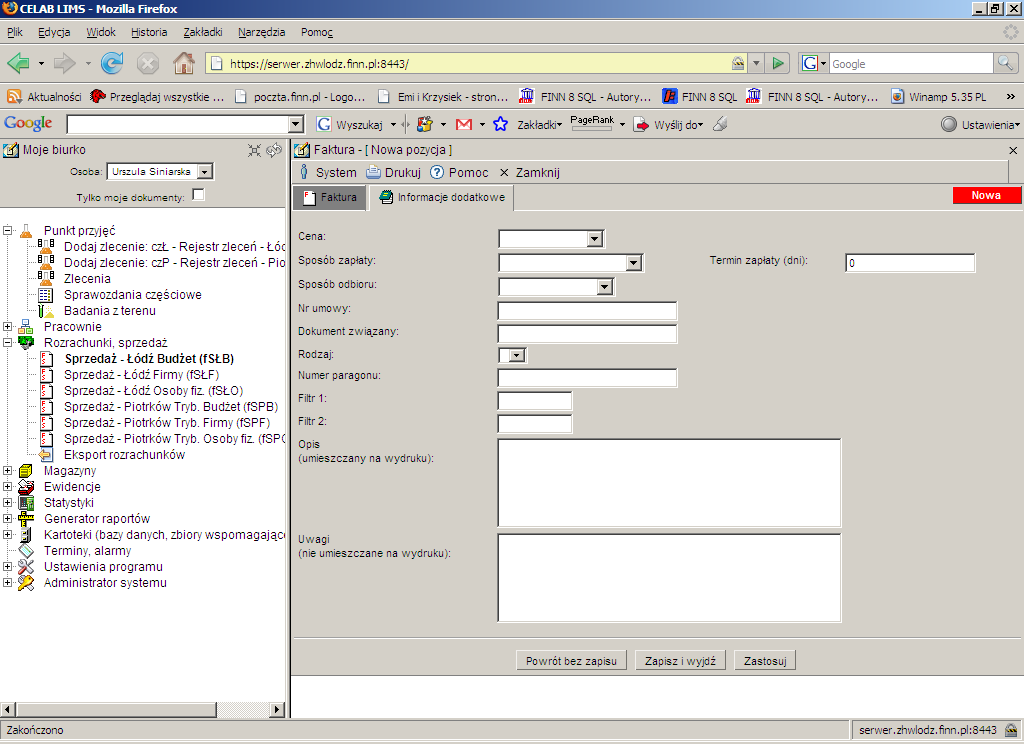1024x744 pixels.
Task: Switch to the Faktura tab
Action: [x=330, y=197]
